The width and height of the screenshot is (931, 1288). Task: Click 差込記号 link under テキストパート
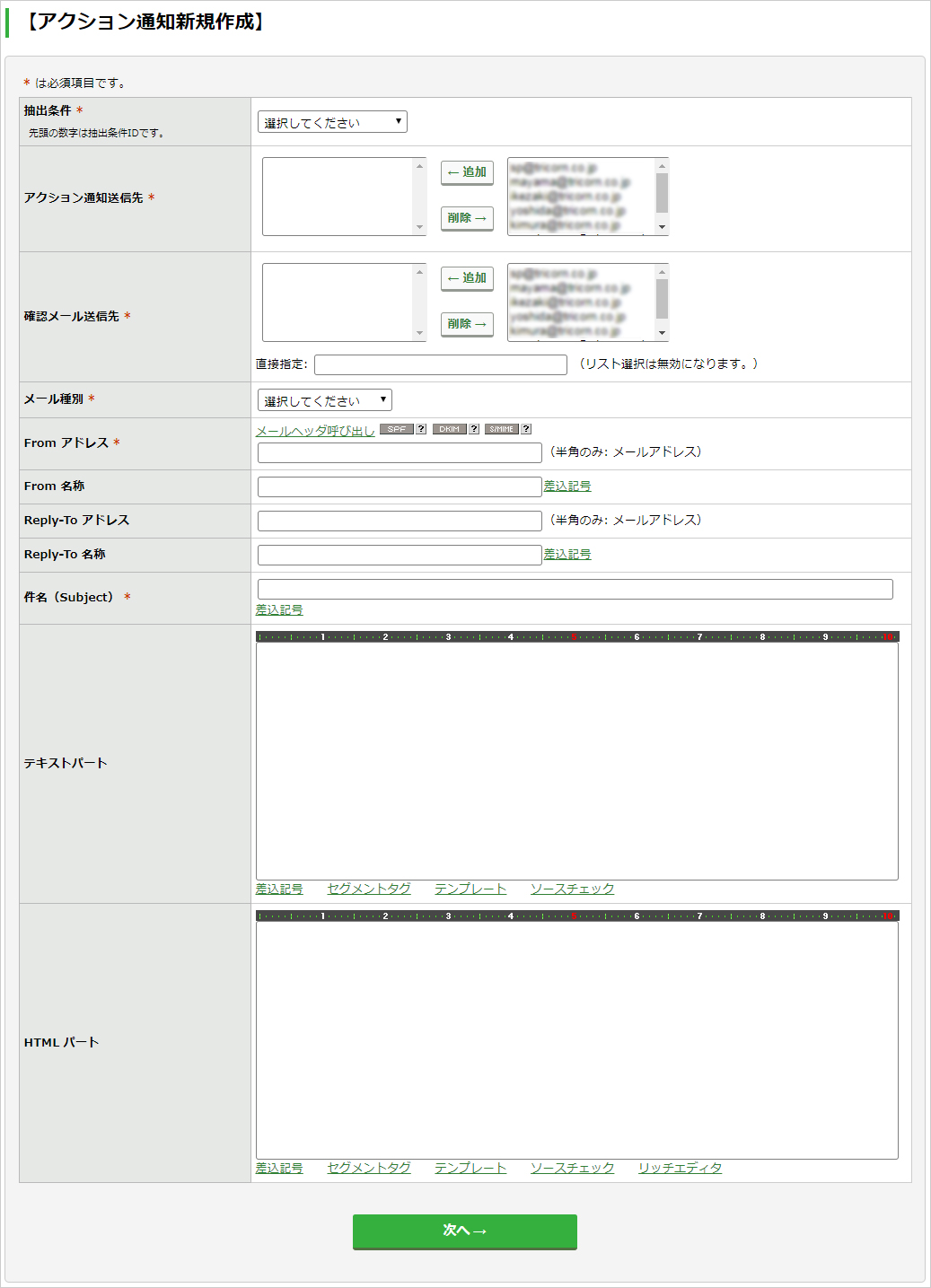click(x=279, y=889)
